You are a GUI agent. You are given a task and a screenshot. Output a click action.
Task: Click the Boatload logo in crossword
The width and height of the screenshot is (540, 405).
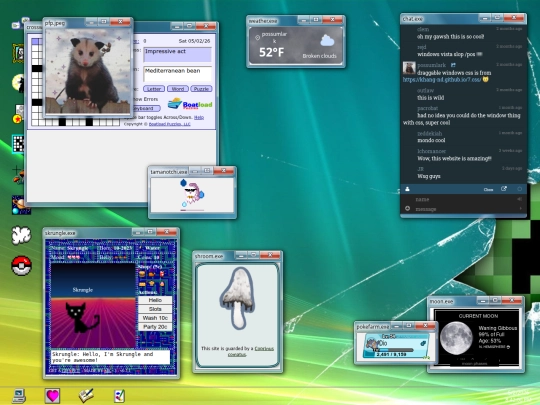(x=190, y=104)
